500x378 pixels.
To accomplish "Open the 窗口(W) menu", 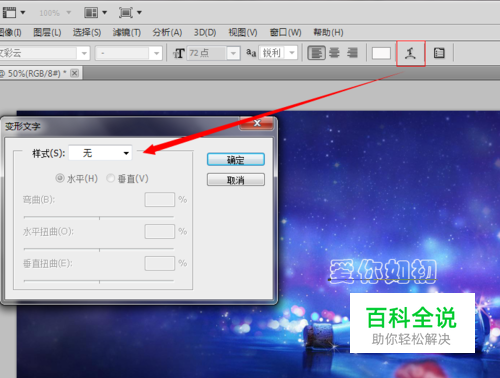I will pos(285,32).
